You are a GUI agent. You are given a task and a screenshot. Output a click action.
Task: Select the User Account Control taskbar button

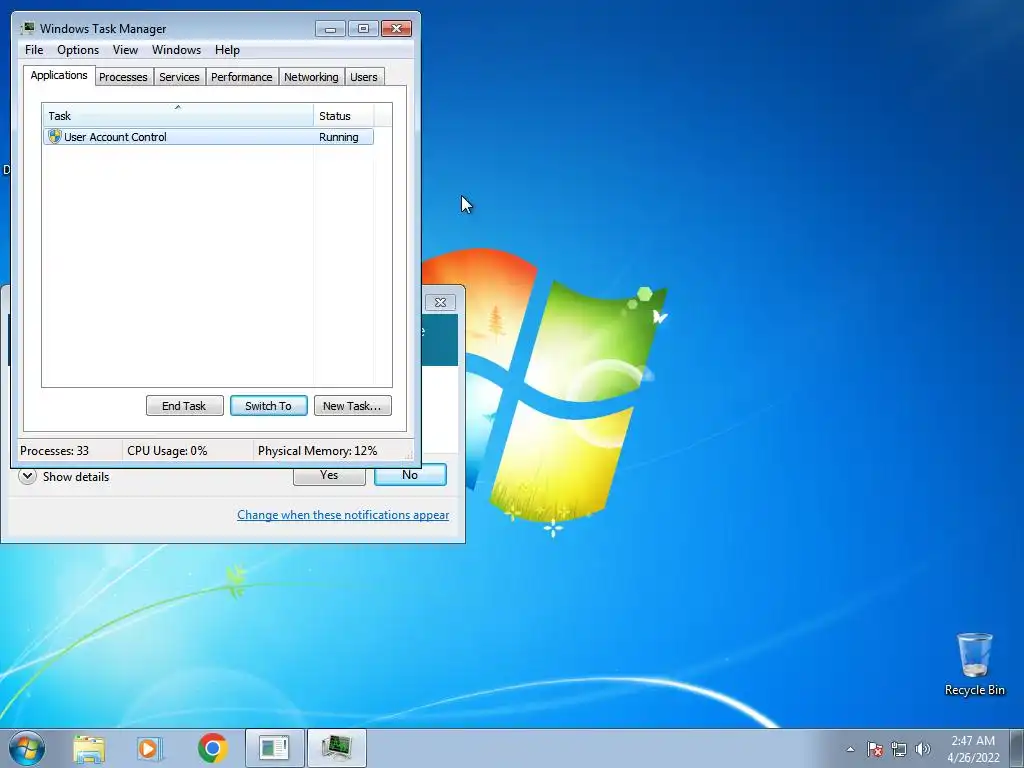pyautogui.click(x=274, y=748)
